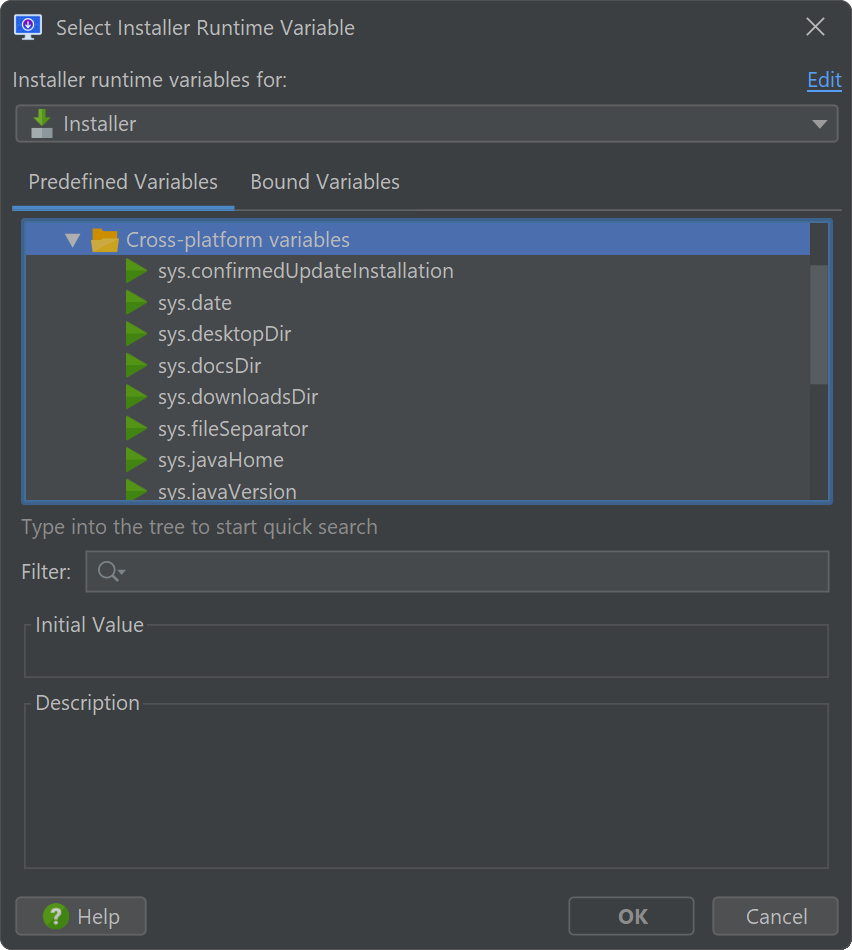This screenshot has width=852, height=950.
Task: Open the Installer dropdown arrow
Action: (x=819, y=124)
